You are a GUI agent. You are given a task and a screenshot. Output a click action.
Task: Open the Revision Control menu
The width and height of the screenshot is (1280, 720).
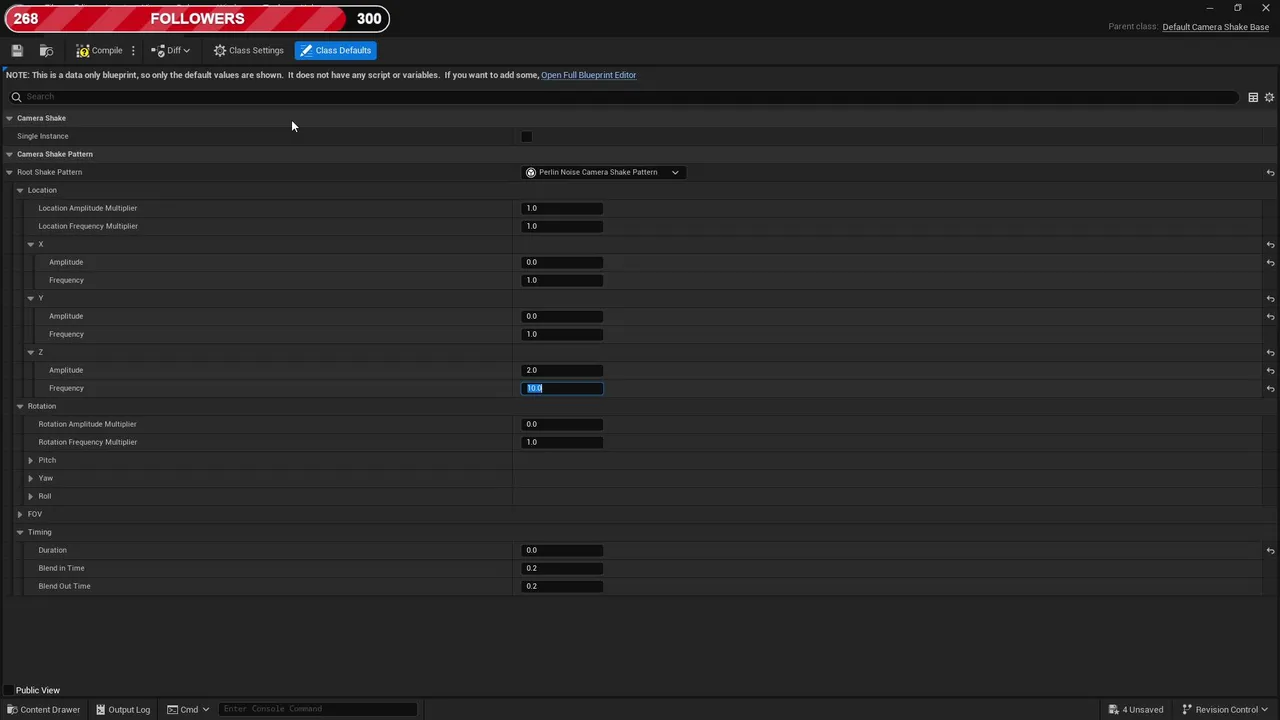pos(1225,710)
